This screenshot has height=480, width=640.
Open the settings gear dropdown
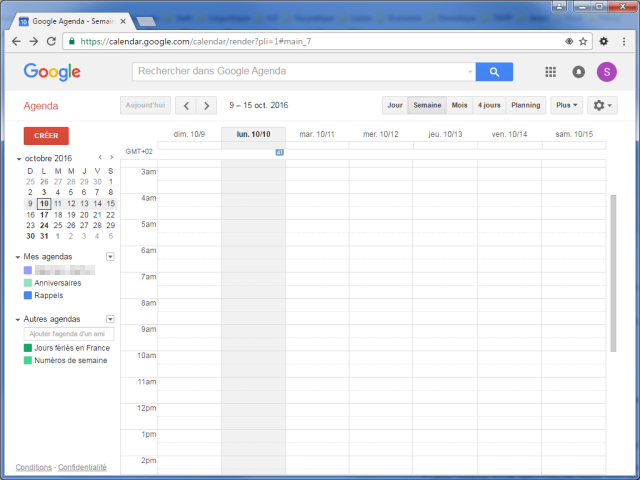(x=602, y=105)
